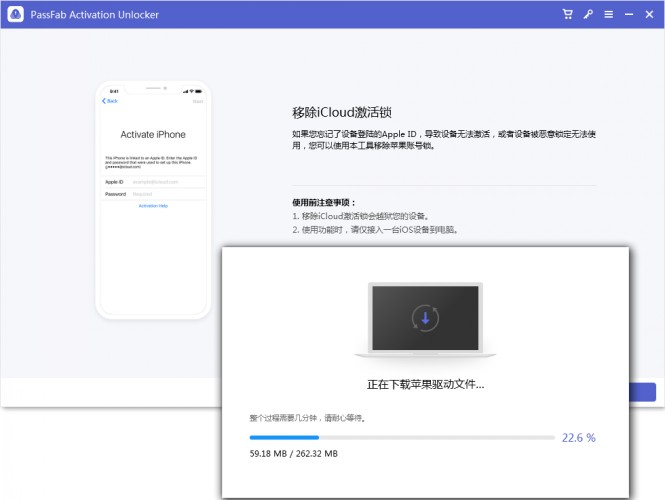
Task: Click the '使用前注意事项：' label
Action: 324,202
